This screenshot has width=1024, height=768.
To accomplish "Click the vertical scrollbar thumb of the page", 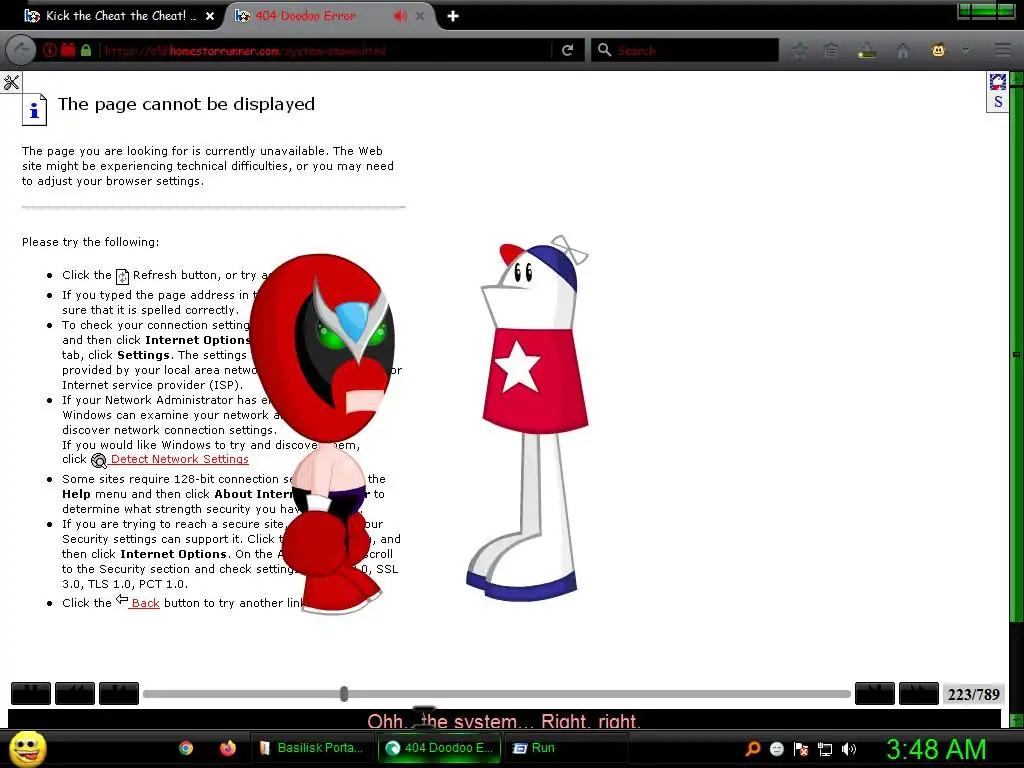I will pos(1017,354).
